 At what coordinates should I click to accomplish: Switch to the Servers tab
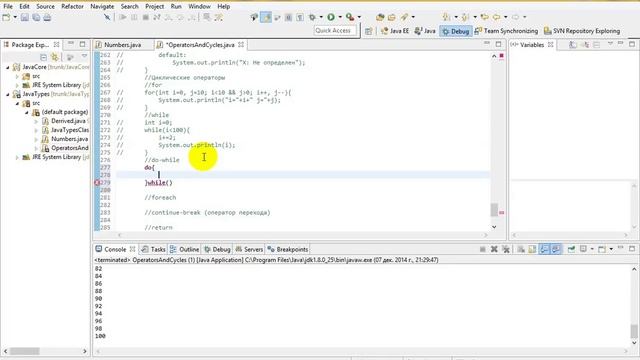[x=249, y=249]
